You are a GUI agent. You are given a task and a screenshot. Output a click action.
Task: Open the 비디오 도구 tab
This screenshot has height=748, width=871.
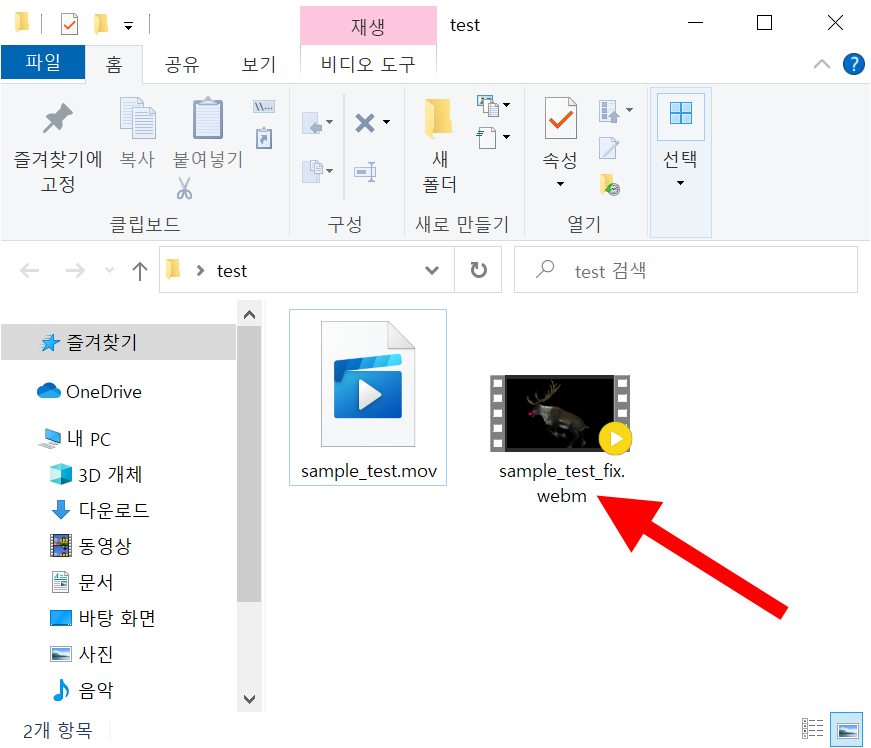tap(368, 64)
